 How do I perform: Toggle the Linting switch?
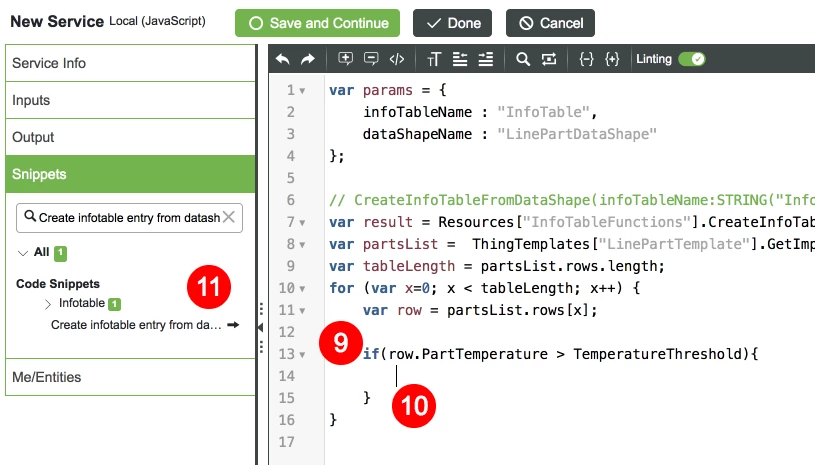[692, 59]
